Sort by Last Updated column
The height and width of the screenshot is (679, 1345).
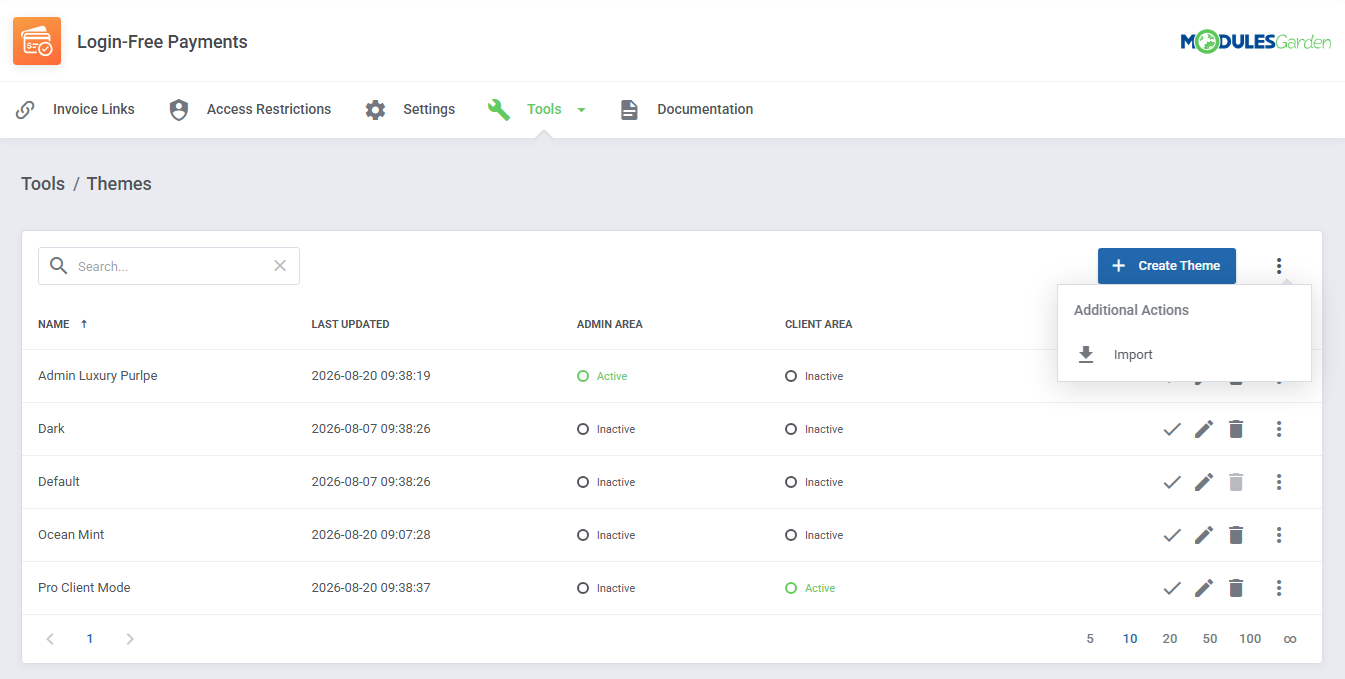[350, 324]
